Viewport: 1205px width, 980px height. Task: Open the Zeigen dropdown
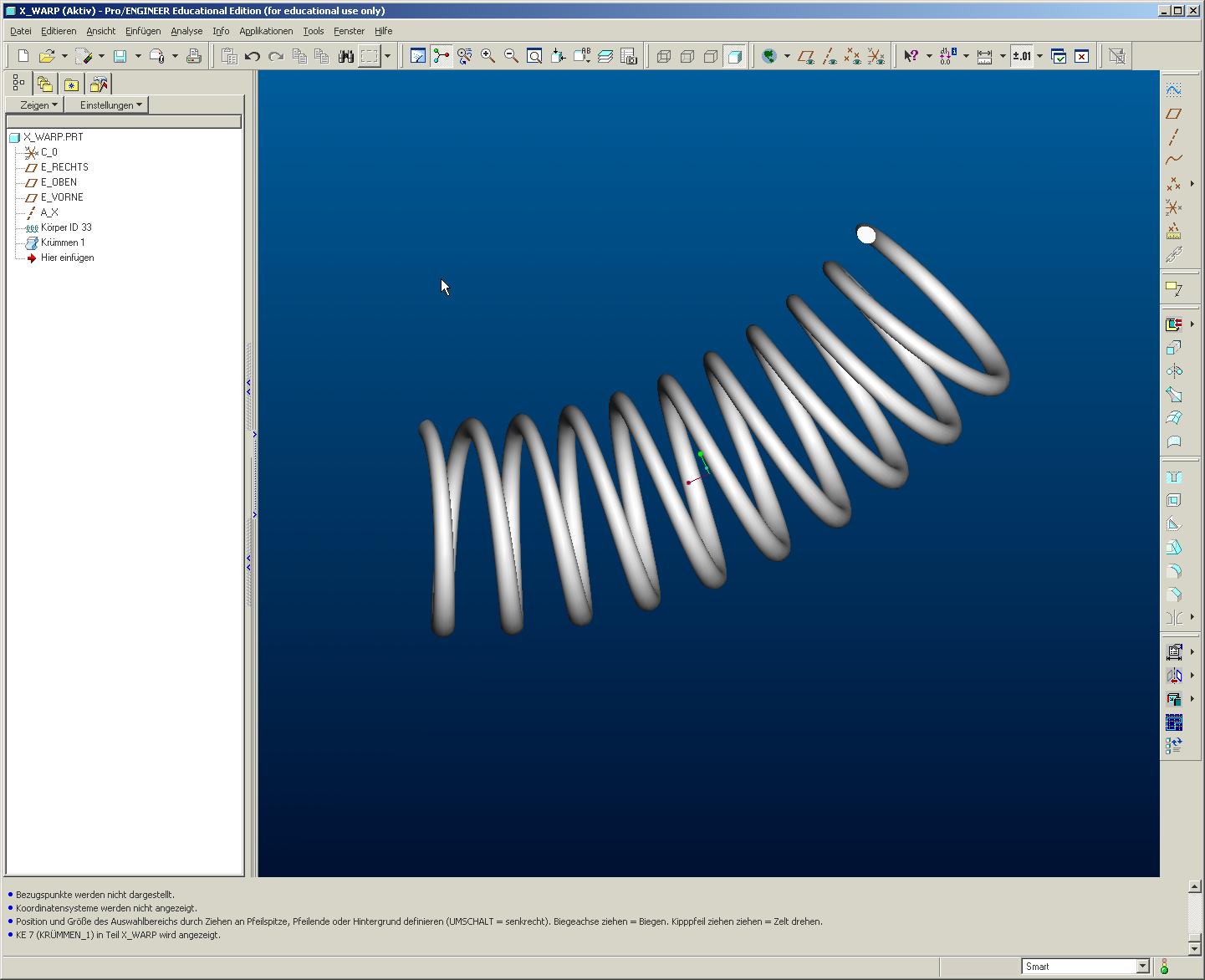click(34, 105)
